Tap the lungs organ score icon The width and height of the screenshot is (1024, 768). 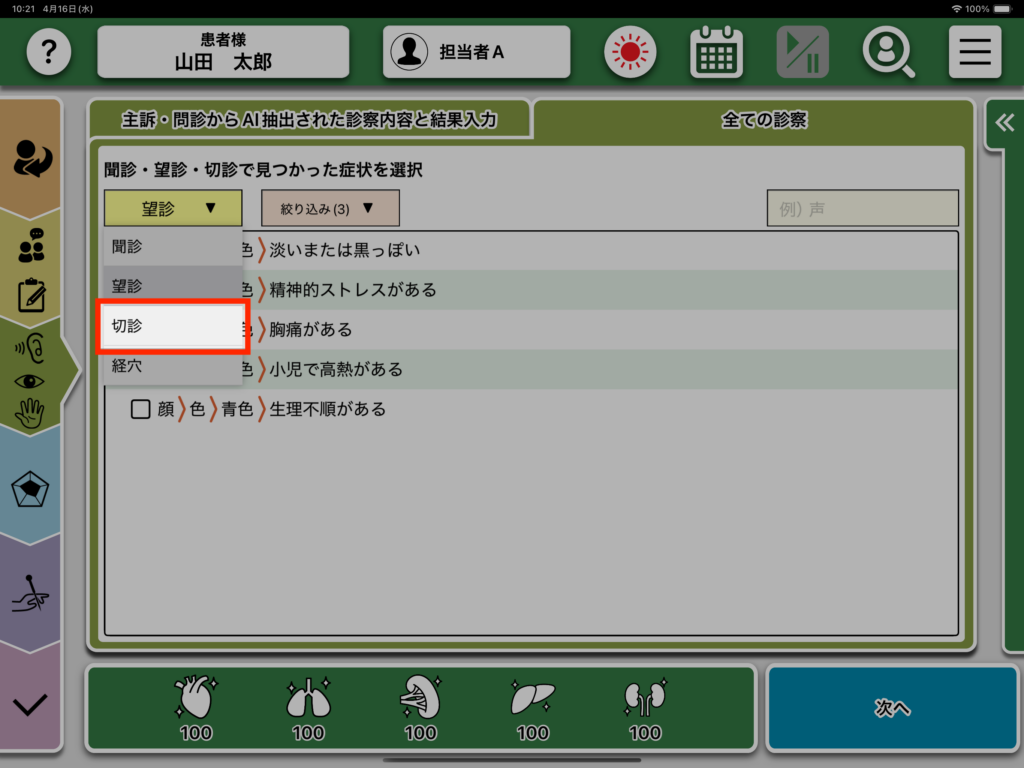[308, 706]
